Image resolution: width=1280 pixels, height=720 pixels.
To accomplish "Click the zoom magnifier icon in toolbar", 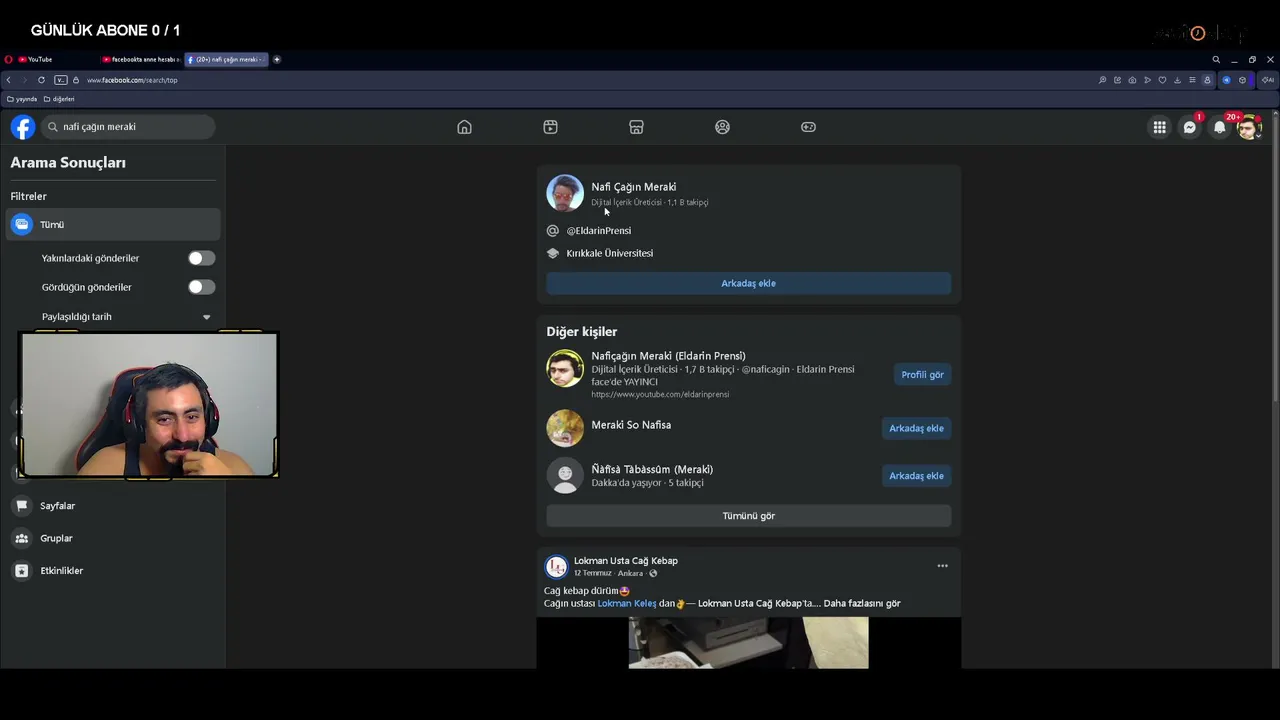I will [x=1102, y=80].
